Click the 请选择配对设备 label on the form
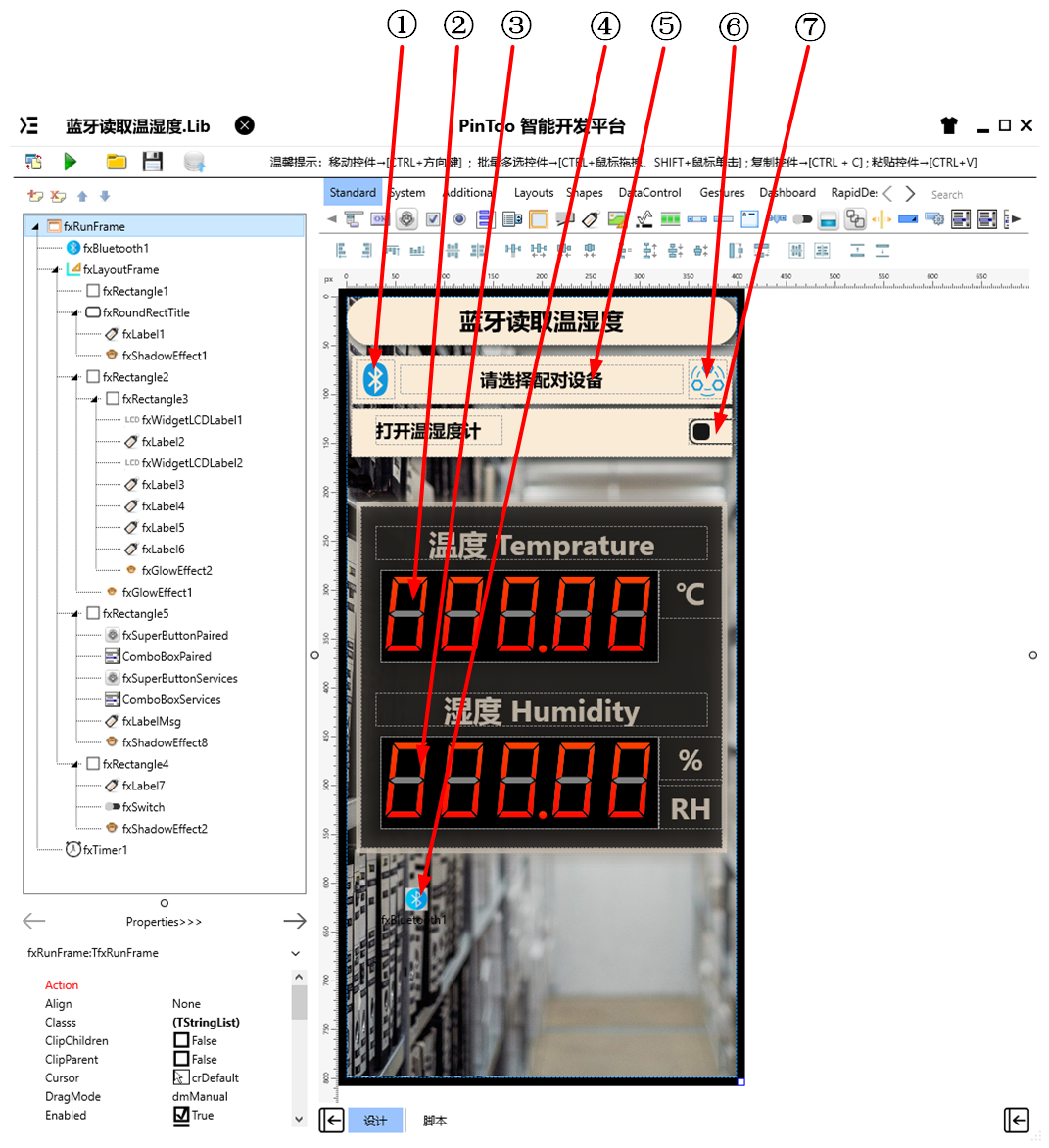This screenshot has width=1049, height=1148. [541, 380]
